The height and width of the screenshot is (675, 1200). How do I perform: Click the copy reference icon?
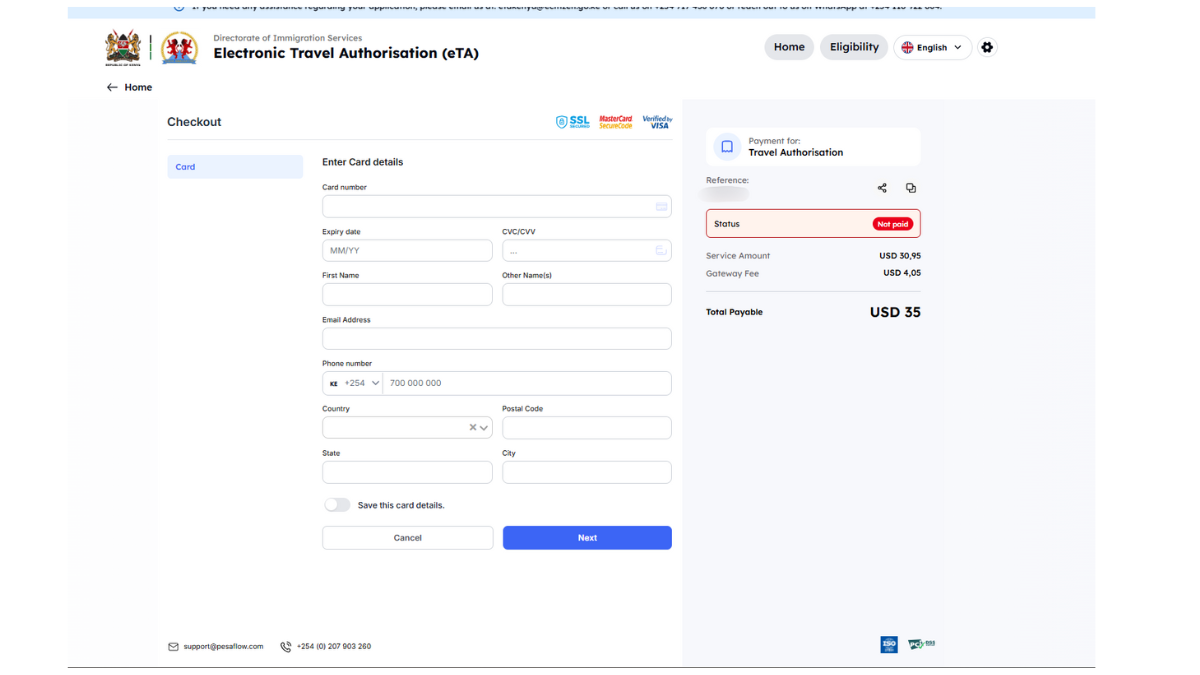click(911, 188)
